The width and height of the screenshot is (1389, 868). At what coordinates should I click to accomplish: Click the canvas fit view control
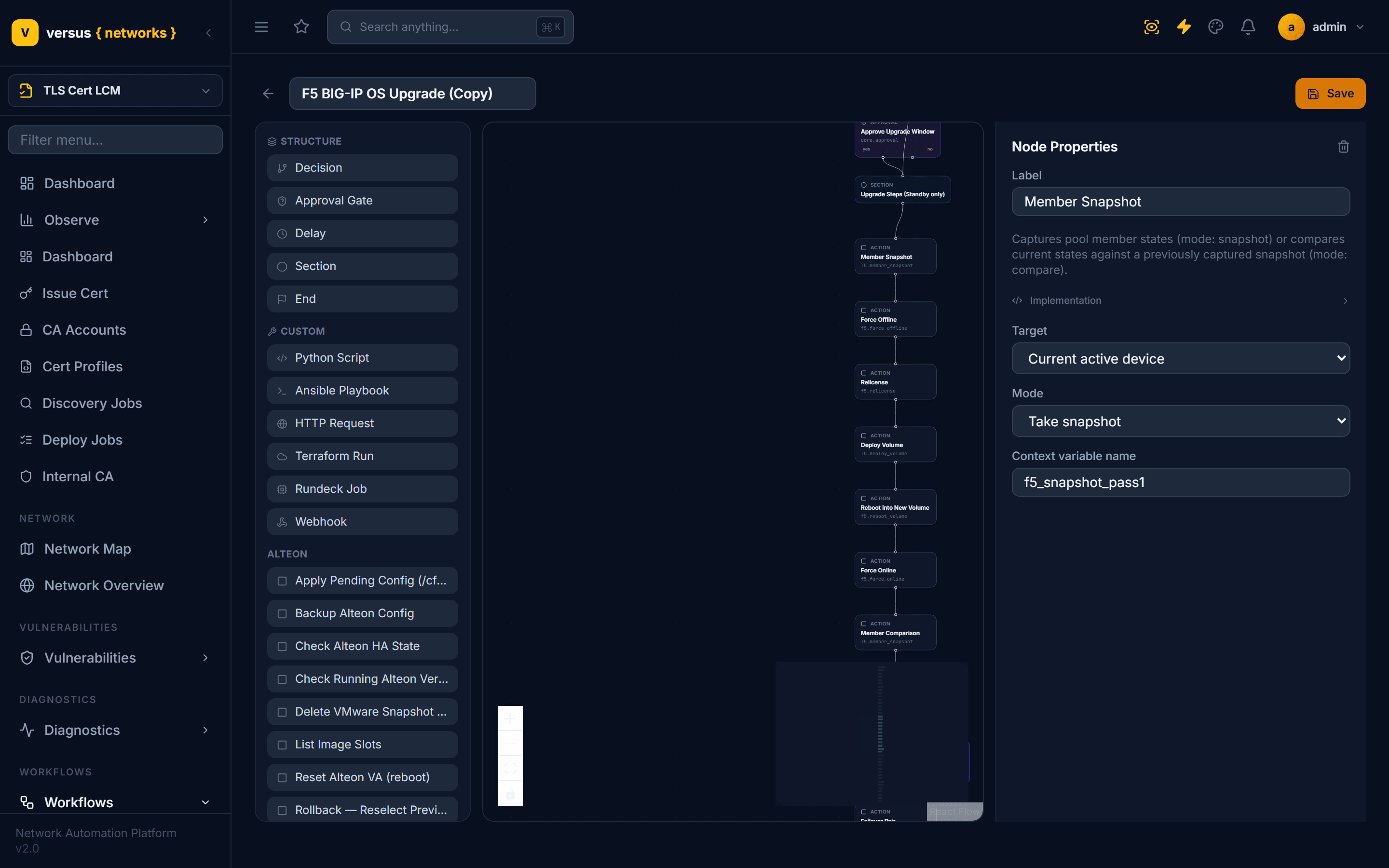coord(510,768)
